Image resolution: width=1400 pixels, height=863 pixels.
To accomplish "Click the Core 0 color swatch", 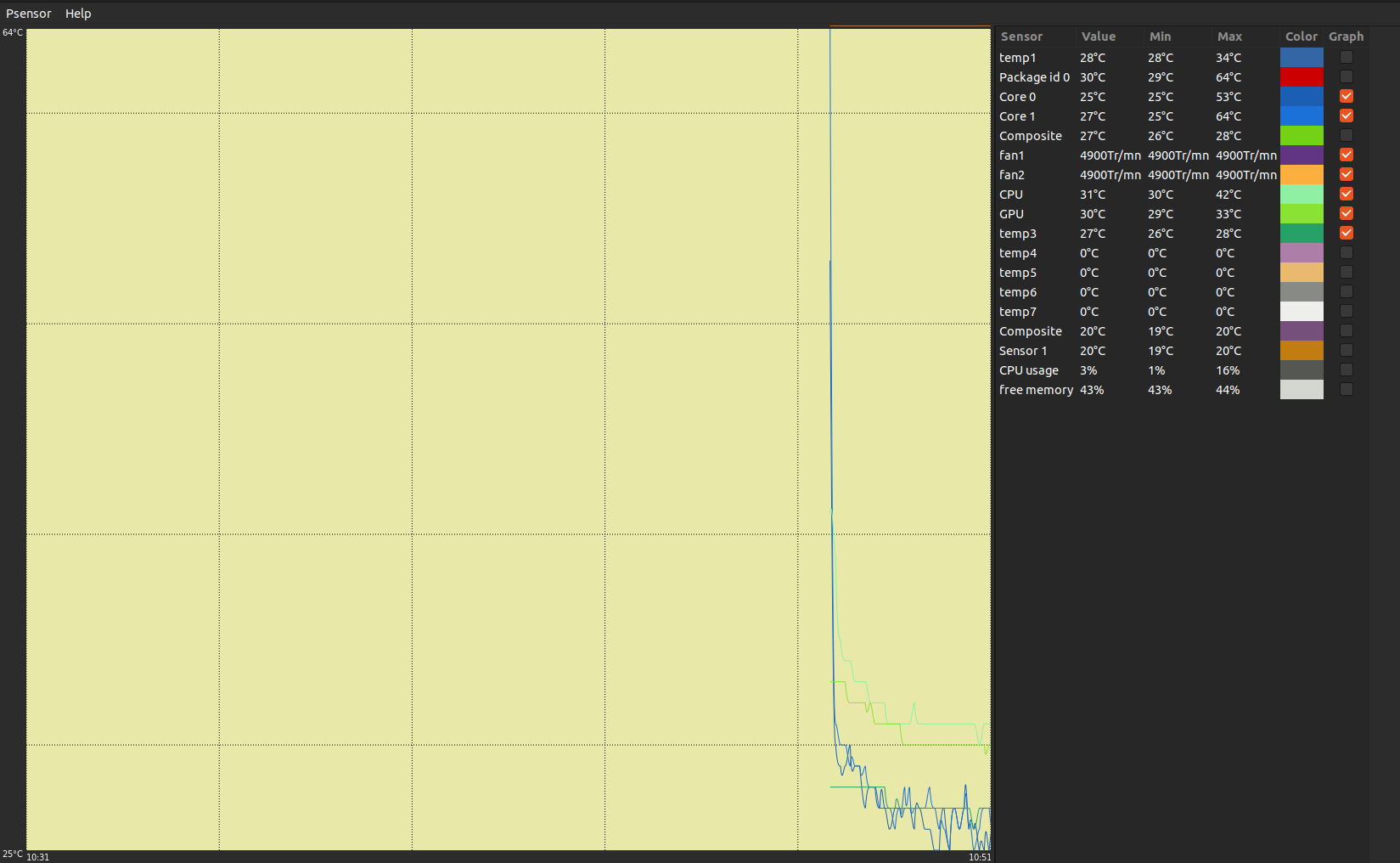I will pos(1302,96).
